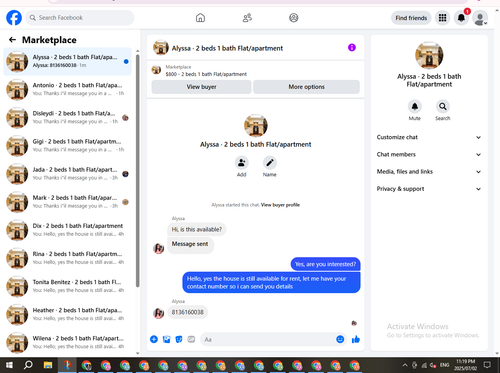Image resolution: width=500 pixels, height=373 pixels.
Task: Open the Alyssa conversation in the list
Action: (67, 61)
